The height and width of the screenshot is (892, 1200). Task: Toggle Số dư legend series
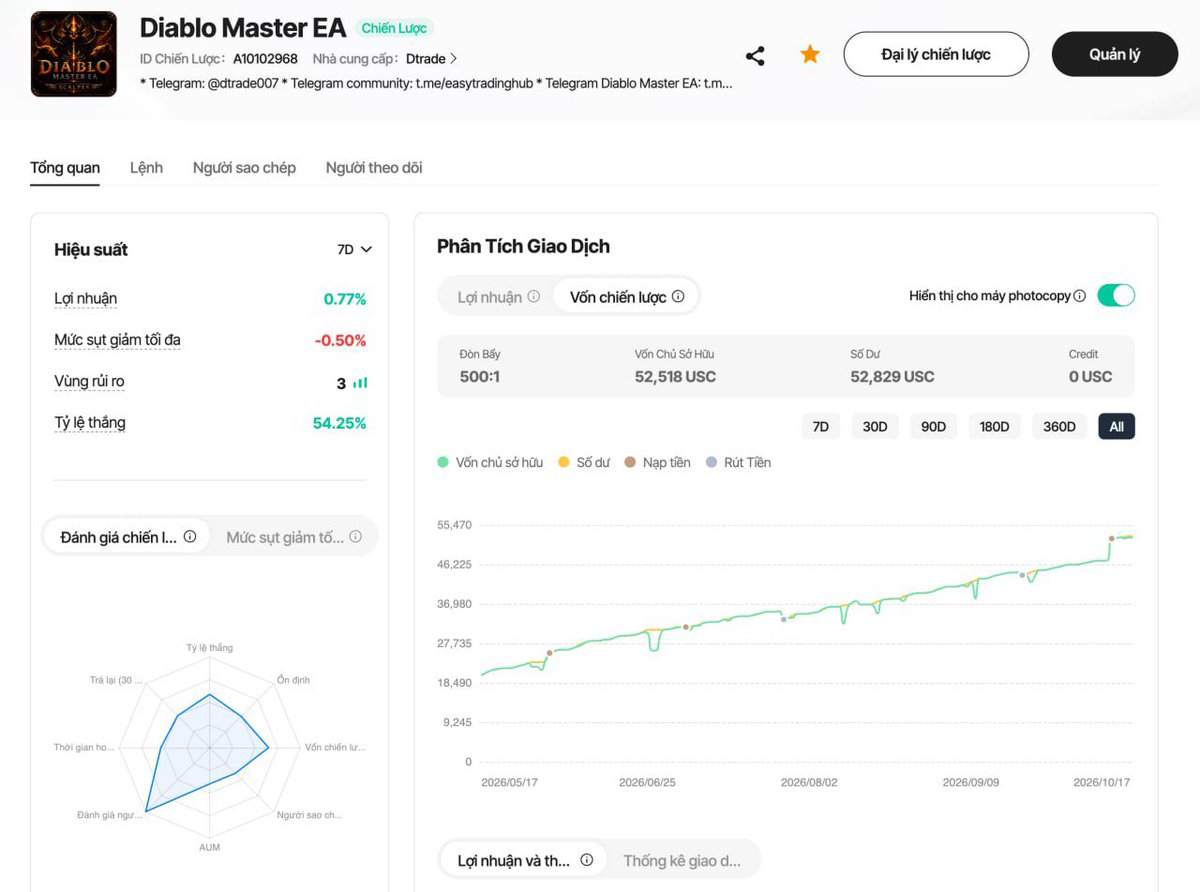pyautogui.click(x=584, y=462)
